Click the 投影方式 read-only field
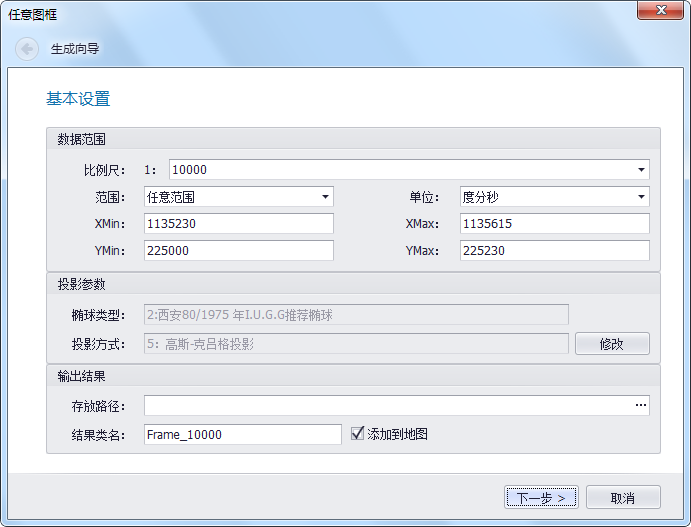The height and width of the screenshot is (527, 691). point(356,344)
